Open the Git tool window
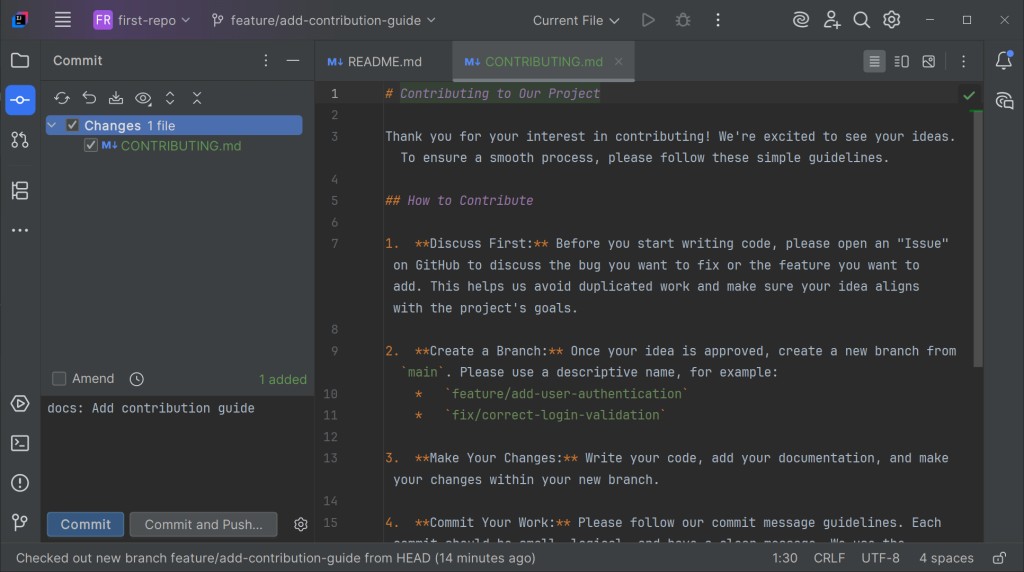Screen dimensions: 1024x572 point(20,522)
